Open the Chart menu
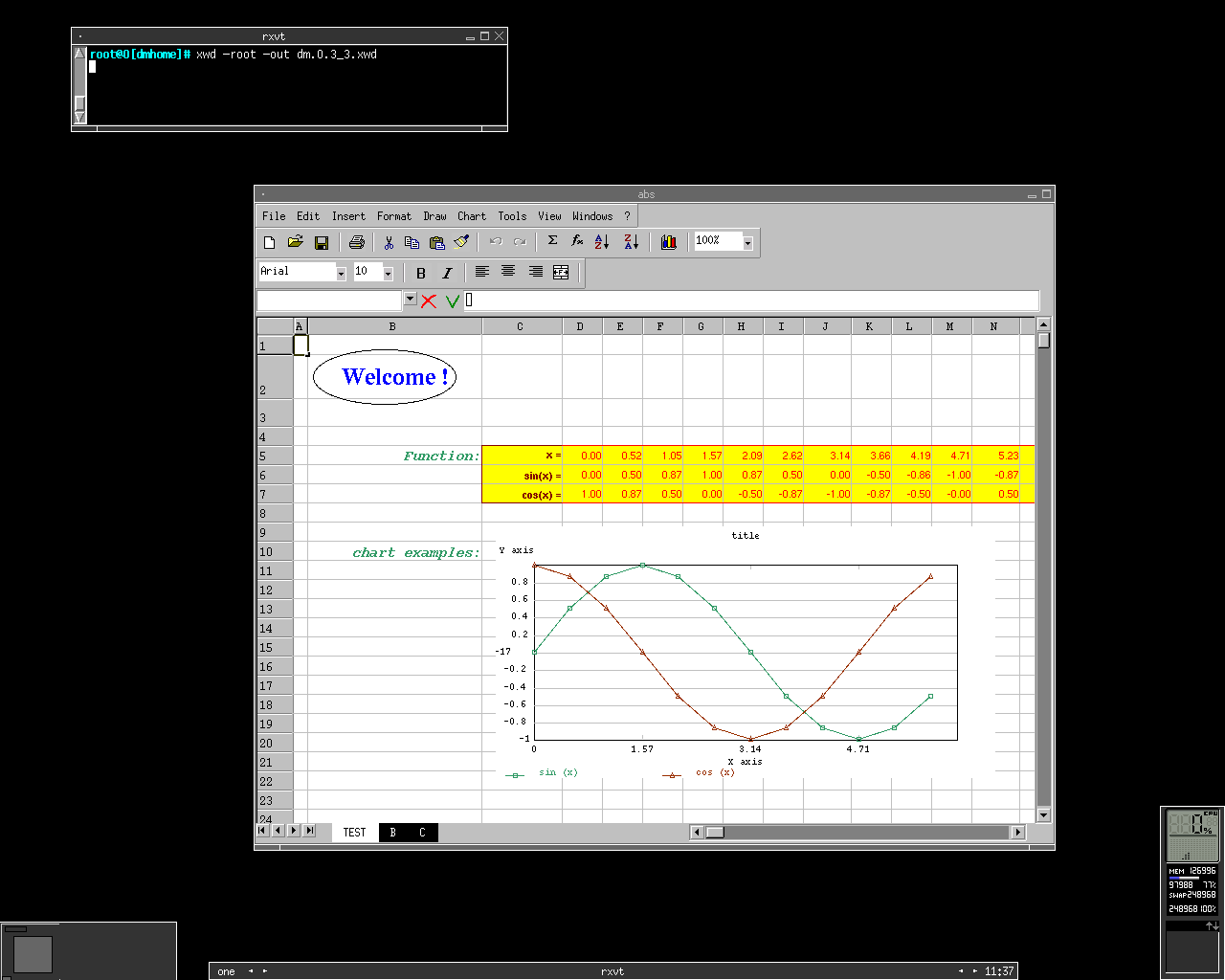1225x980 pixels. tap(472, 216)
